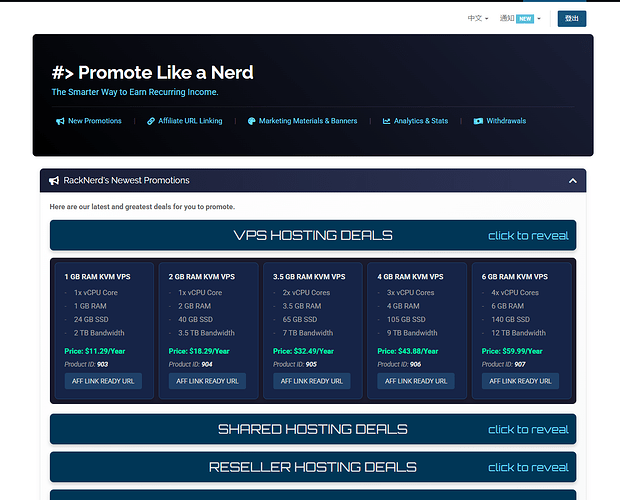This screenshot has height=500, width=620.
Task: Click the NEW badge next to notifications
Action: tap(525, 19)
